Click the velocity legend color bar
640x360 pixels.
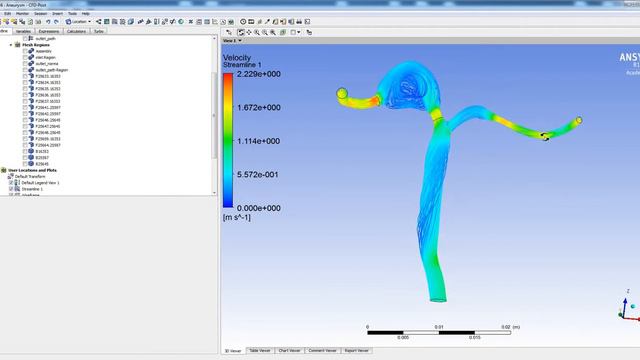pyautogui.click(x=228, y=140)
